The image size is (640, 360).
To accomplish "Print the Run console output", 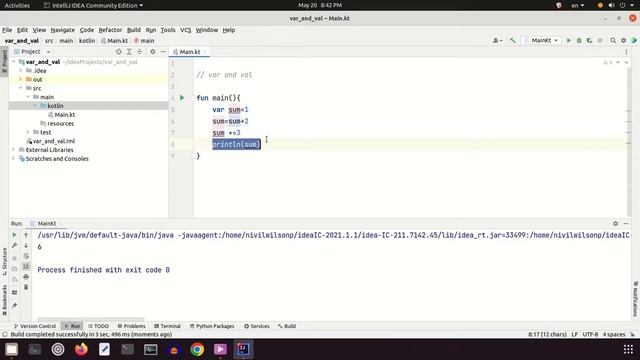I will pos(26,277).
